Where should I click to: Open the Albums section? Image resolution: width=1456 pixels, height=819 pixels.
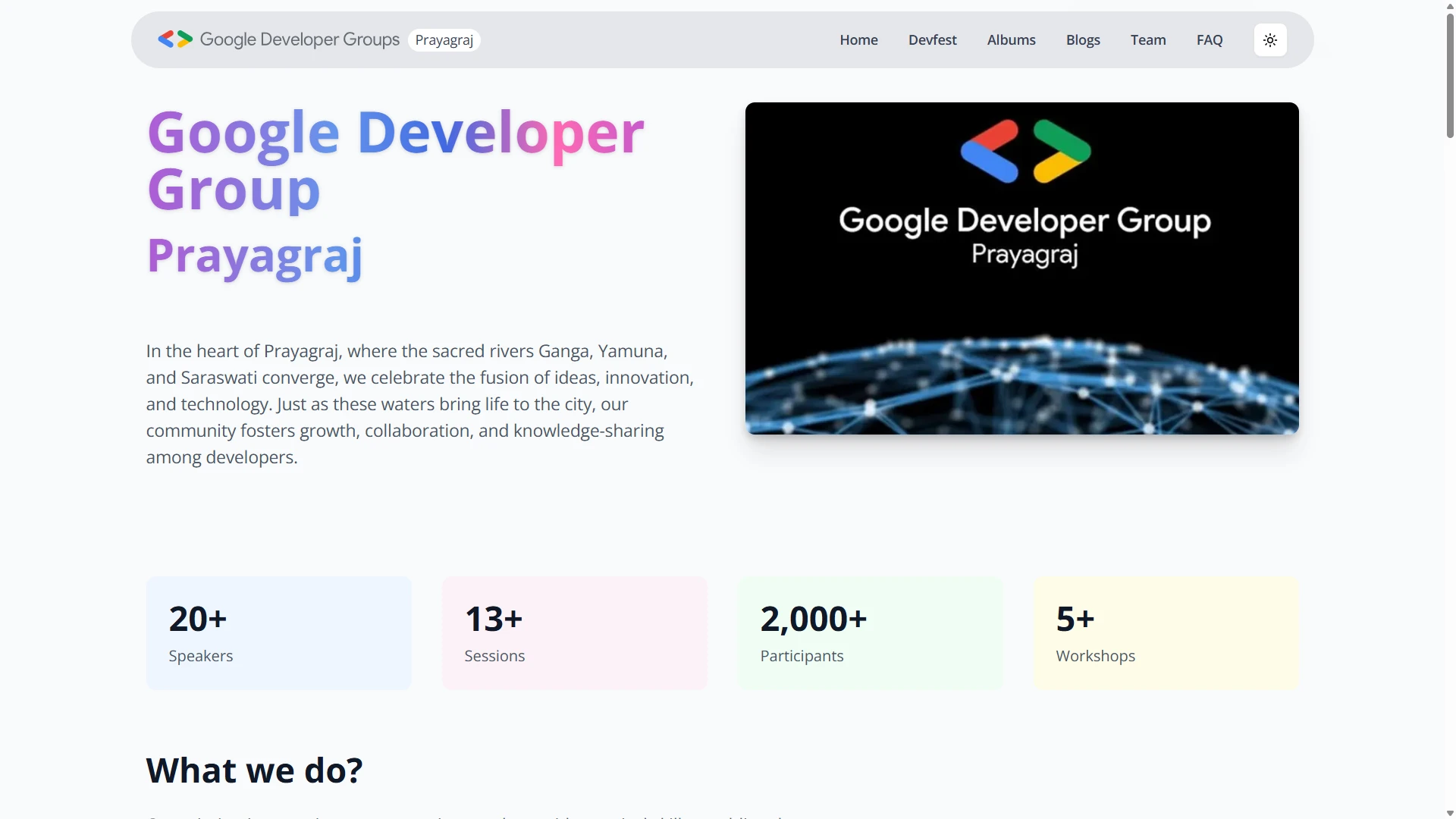1011,39
